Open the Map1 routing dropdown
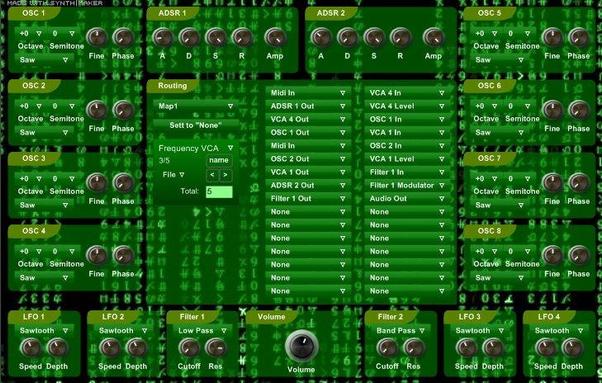This screenshot has height=383, width=602. [195, 106]
